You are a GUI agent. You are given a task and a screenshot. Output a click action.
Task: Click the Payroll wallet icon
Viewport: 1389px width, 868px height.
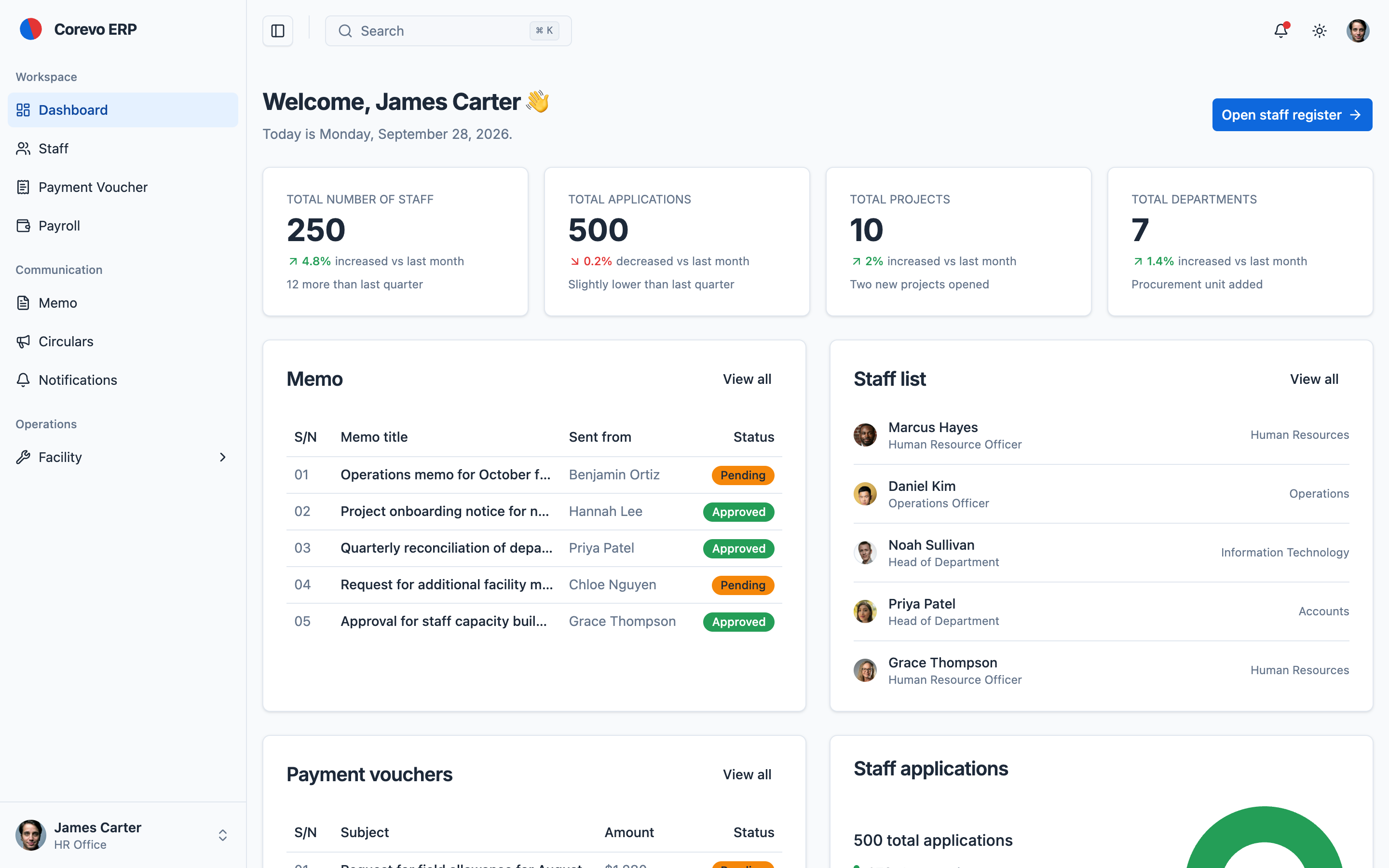click(x=23, y=226)
